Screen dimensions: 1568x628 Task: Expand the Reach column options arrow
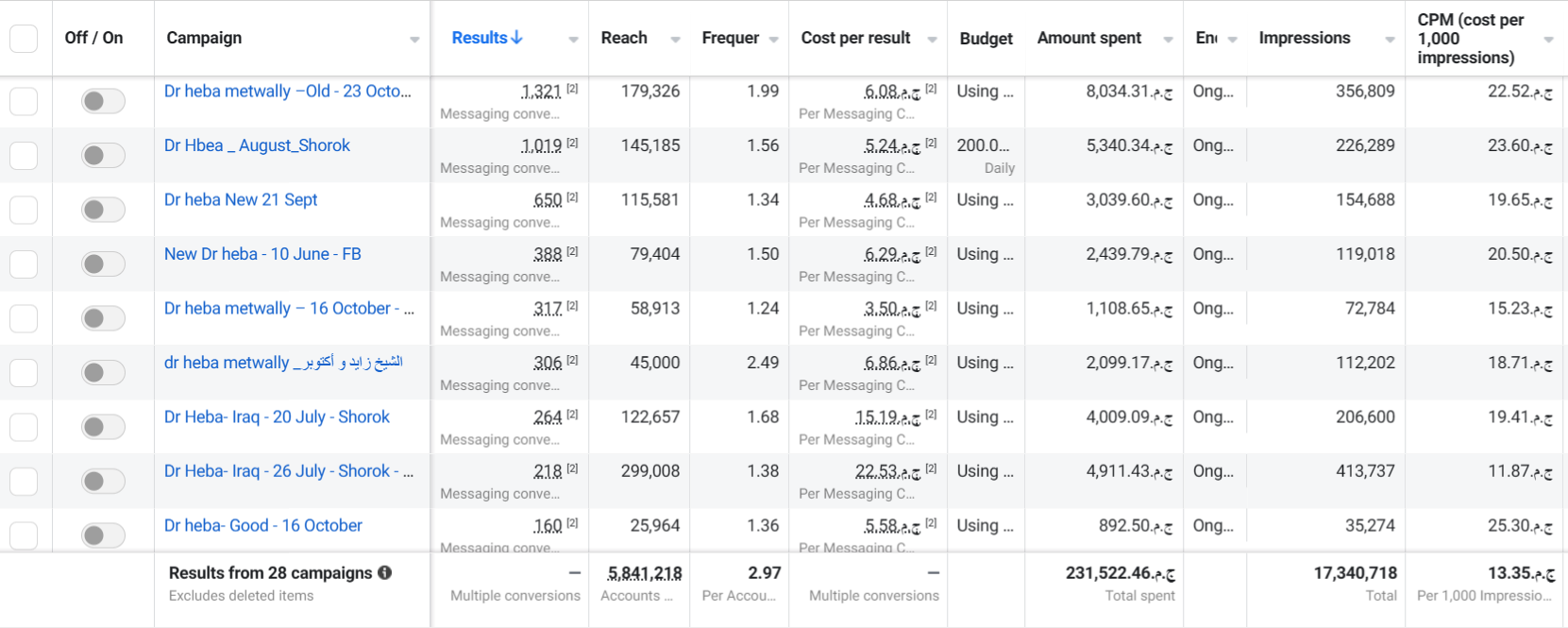point(675,40)
